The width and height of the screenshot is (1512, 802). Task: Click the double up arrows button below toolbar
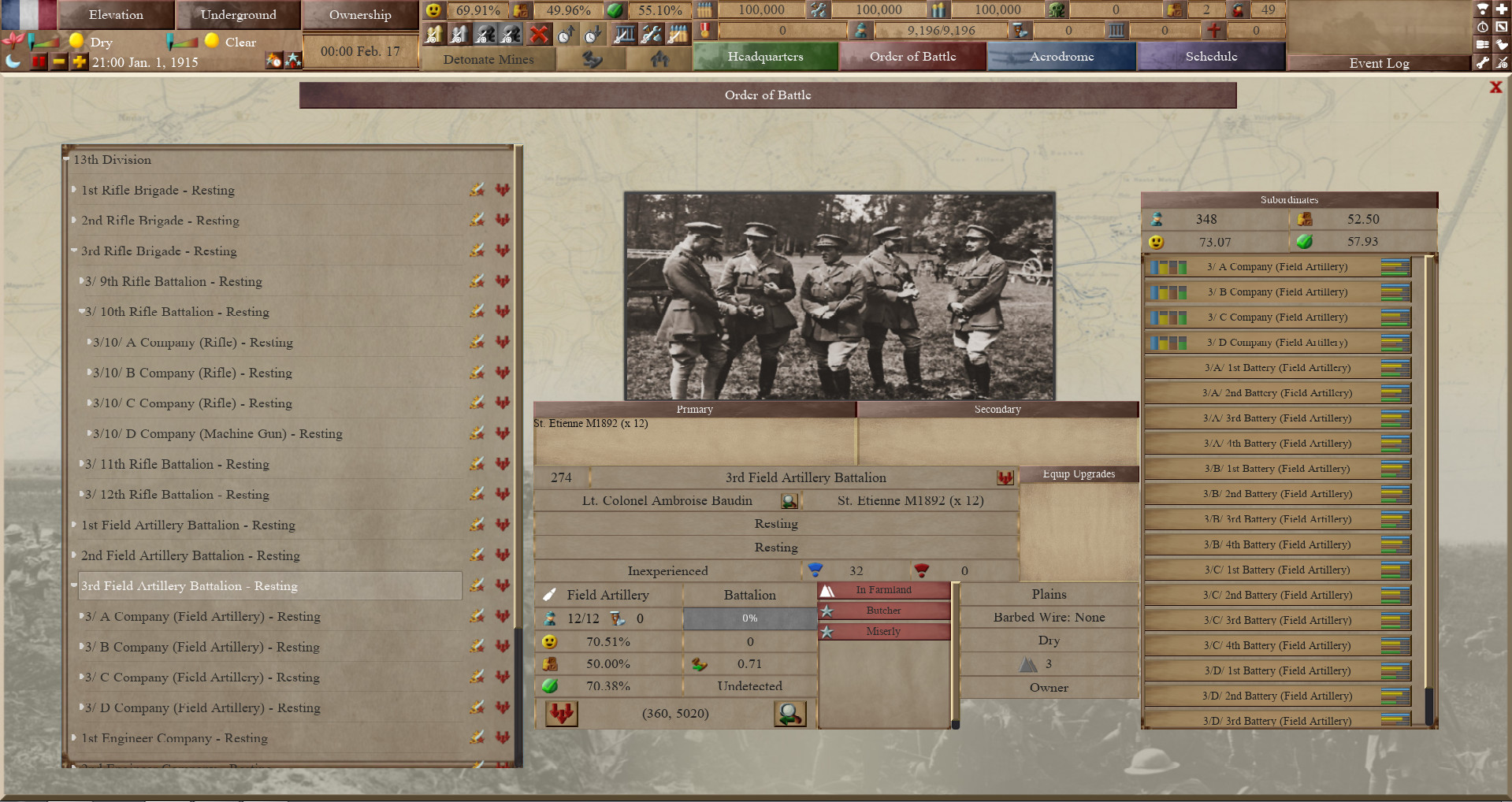coord(659,59)
